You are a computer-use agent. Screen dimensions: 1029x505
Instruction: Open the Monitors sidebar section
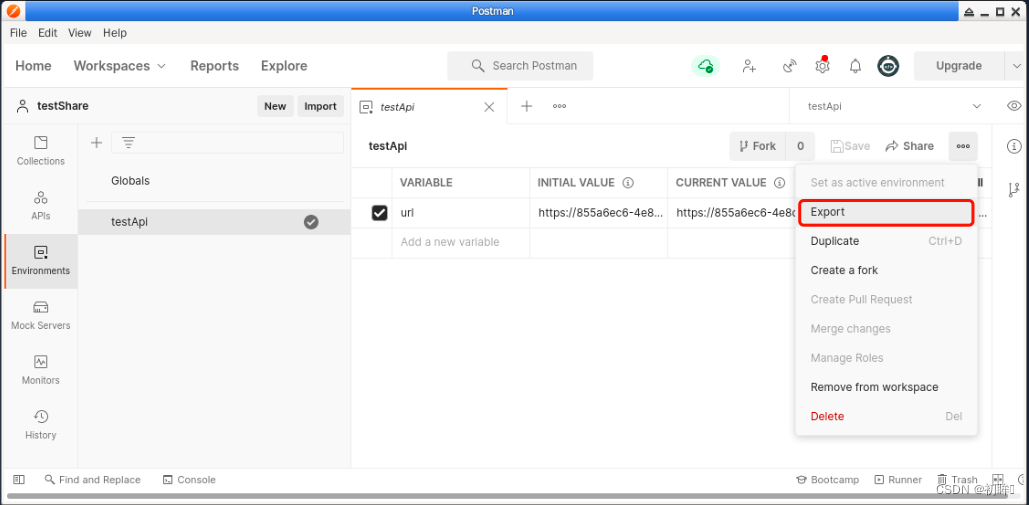click(41, 370)
